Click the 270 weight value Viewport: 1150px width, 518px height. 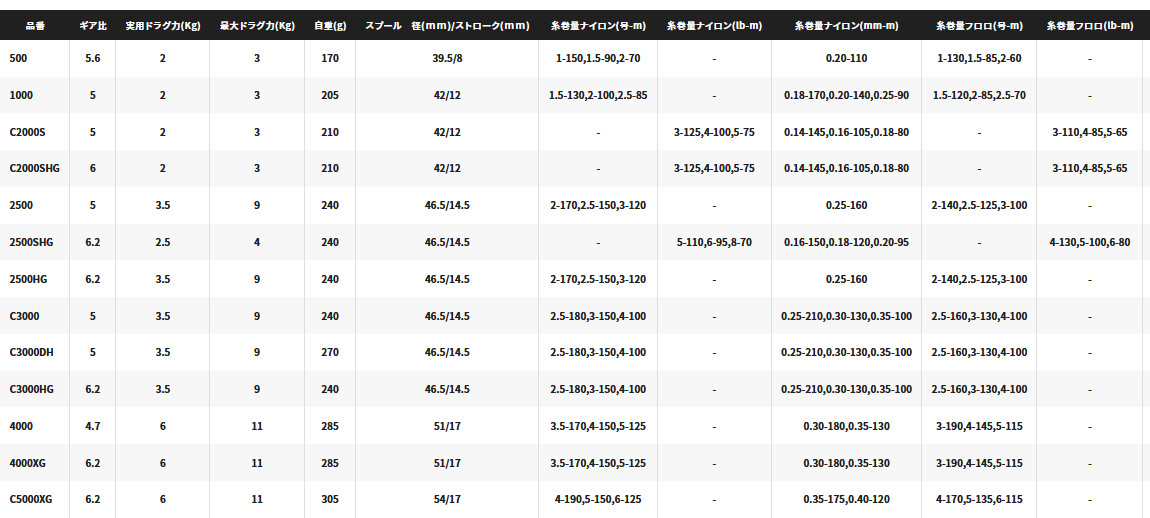[x=330, y=352]
